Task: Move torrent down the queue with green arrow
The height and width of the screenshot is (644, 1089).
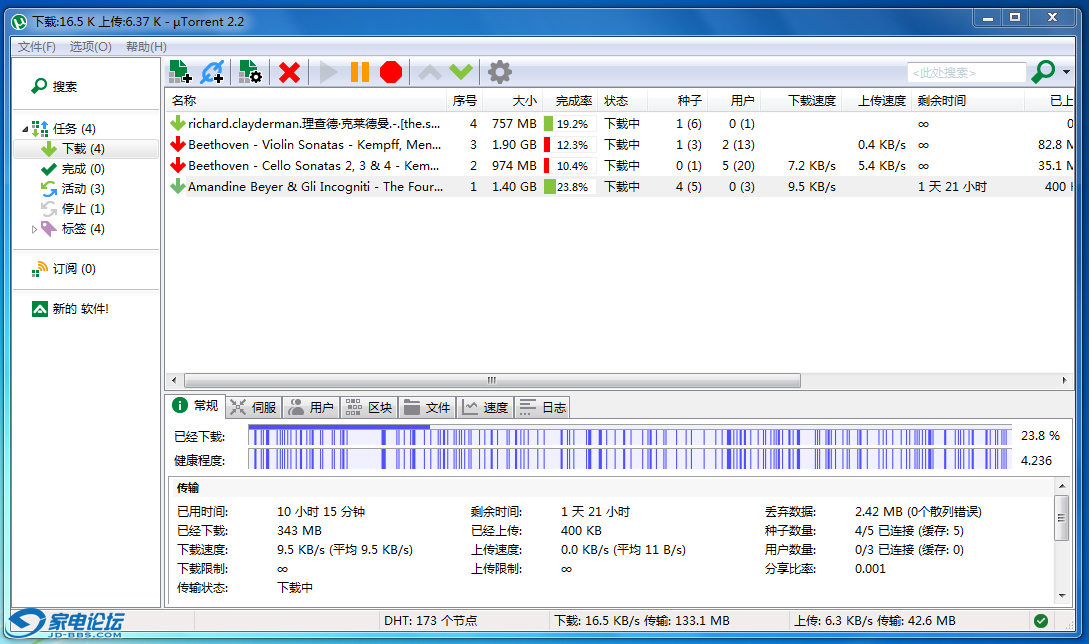Action: [x=461, y=72]
